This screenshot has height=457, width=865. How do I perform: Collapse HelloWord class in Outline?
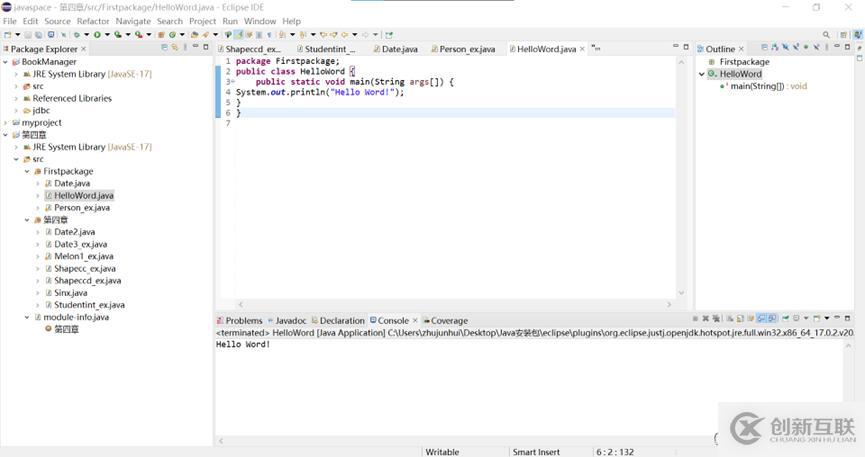(x=701, y=74)
